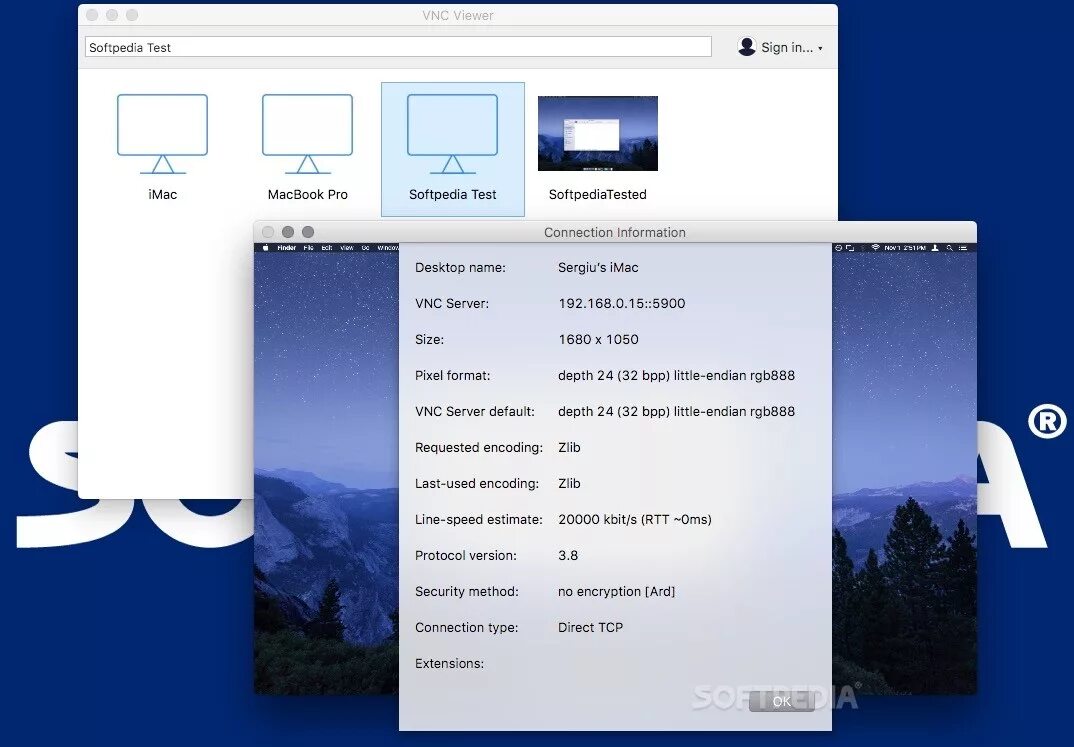Open the Go menu in remote session
The width and height of the screenshot is (1074, 747).
point(365,248)
